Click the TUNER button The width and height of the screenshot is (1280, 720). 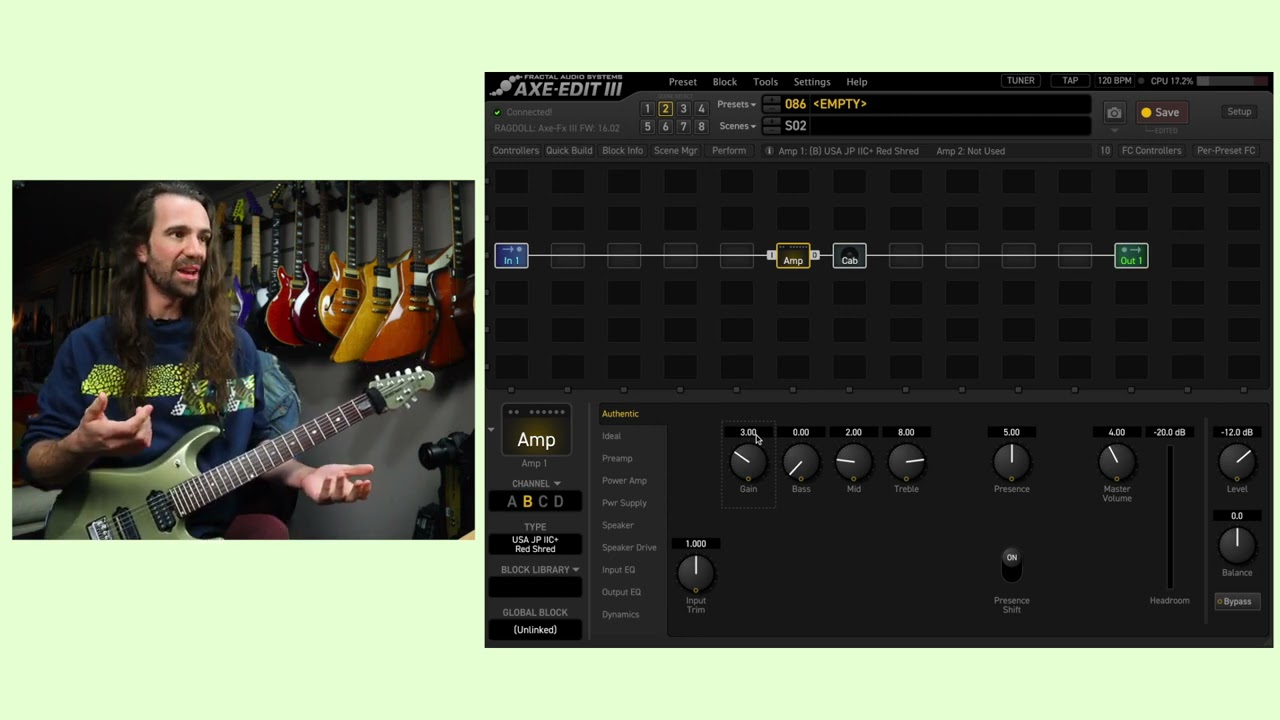pyautogui.click(x=1021, y=81)
